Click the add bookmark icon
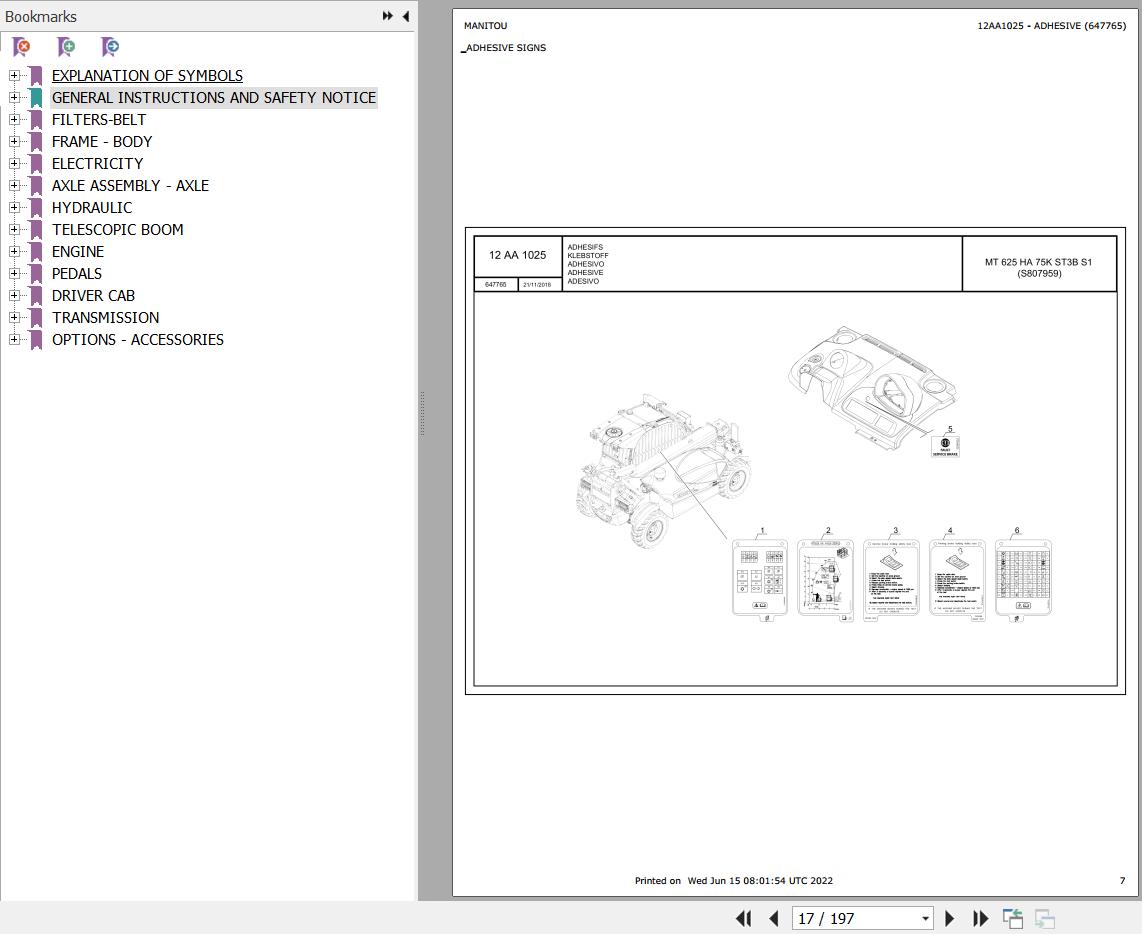The height and width of the screenshot is (934, 1142). point(66,47)
